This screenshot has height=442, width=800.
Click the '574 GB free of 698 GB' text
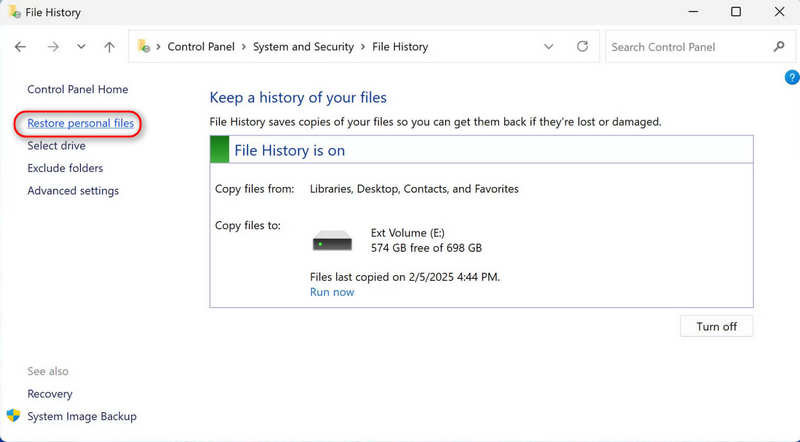click(426, 248)
